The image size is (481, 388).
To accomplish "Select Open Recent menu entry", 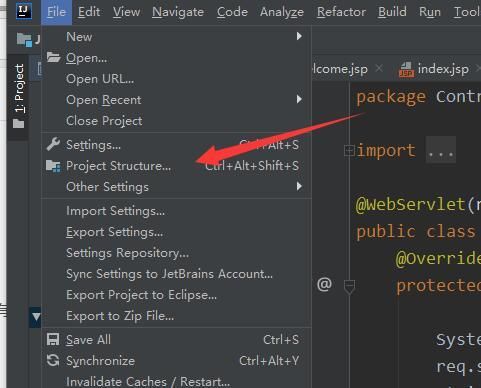I will [176, 100].
